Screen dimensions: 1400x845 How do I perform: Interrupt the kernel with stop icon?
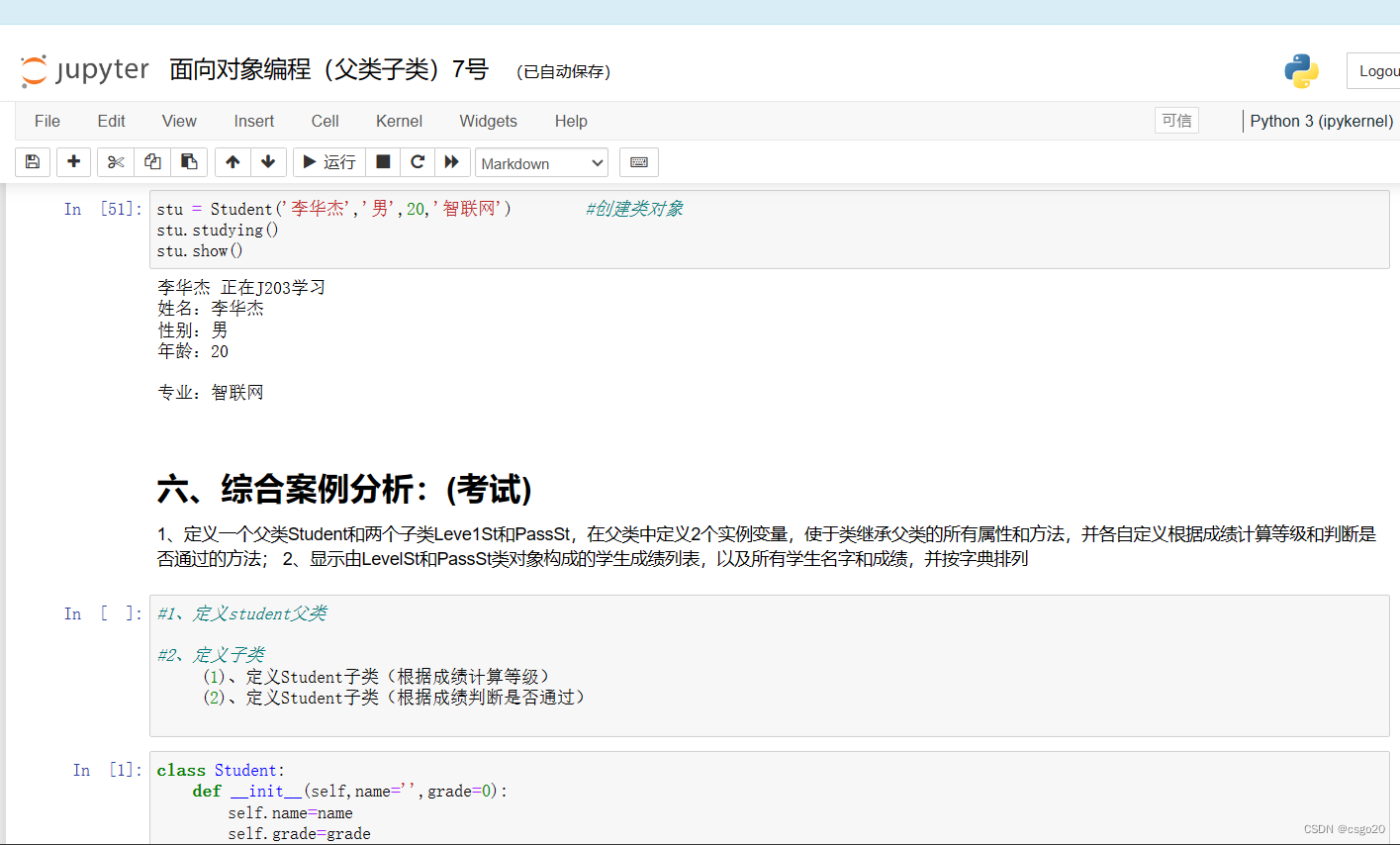coord(383,162)
